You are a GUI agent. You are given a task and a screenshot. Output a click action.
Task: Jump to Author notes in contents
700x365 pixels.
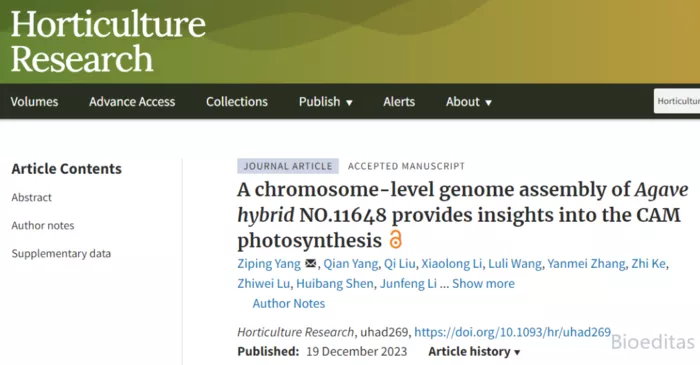[43, 225]
